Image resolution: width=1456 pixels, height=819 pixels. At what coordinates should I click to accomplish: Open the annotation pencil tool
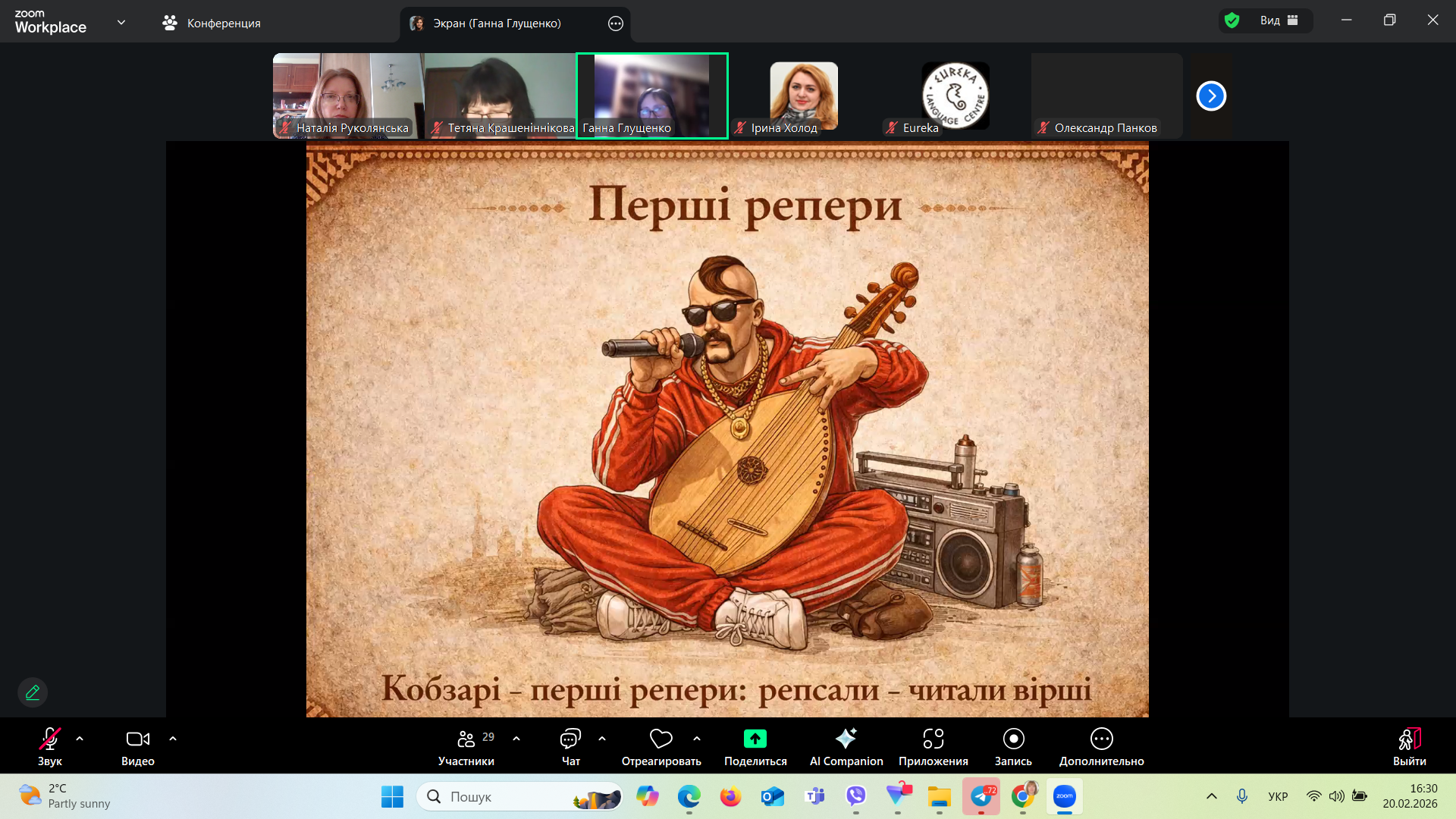(x=33, y=692)
